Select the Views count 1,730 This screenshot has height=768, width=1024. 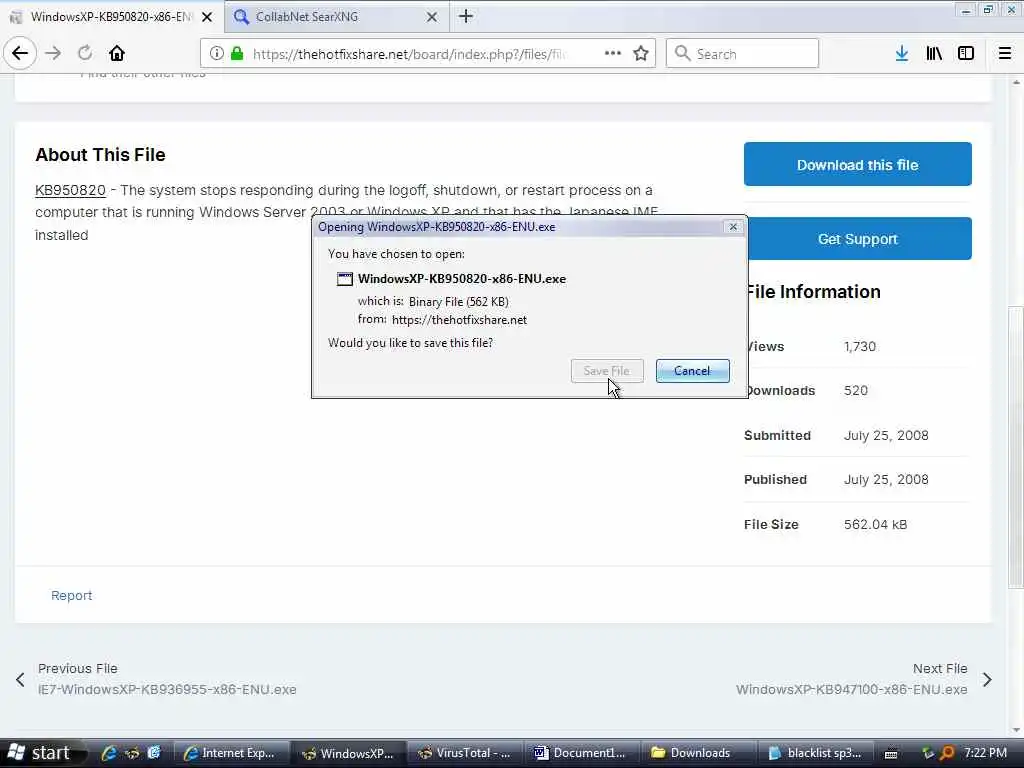tap(859, 347)
